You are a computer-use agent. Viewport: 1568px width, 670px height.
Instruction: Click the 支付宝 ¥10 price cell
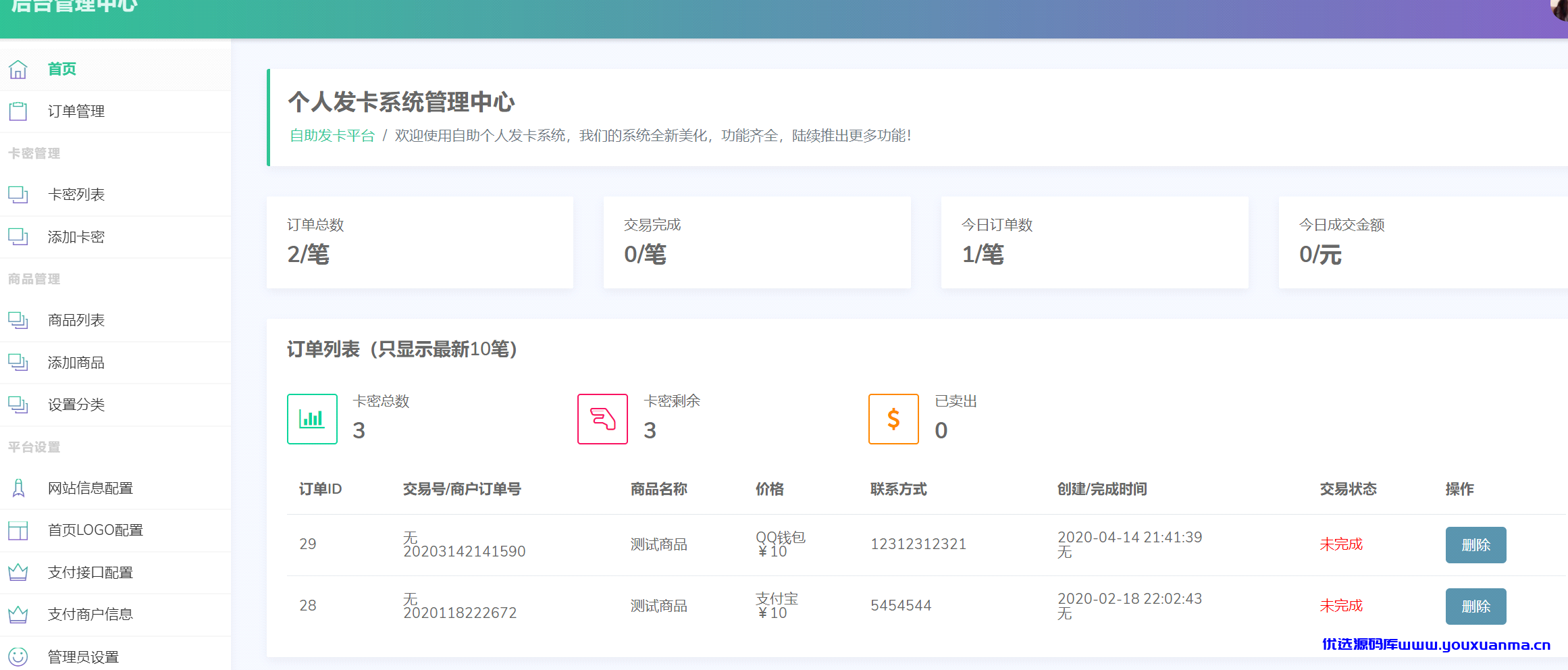(x=777, y=606)
